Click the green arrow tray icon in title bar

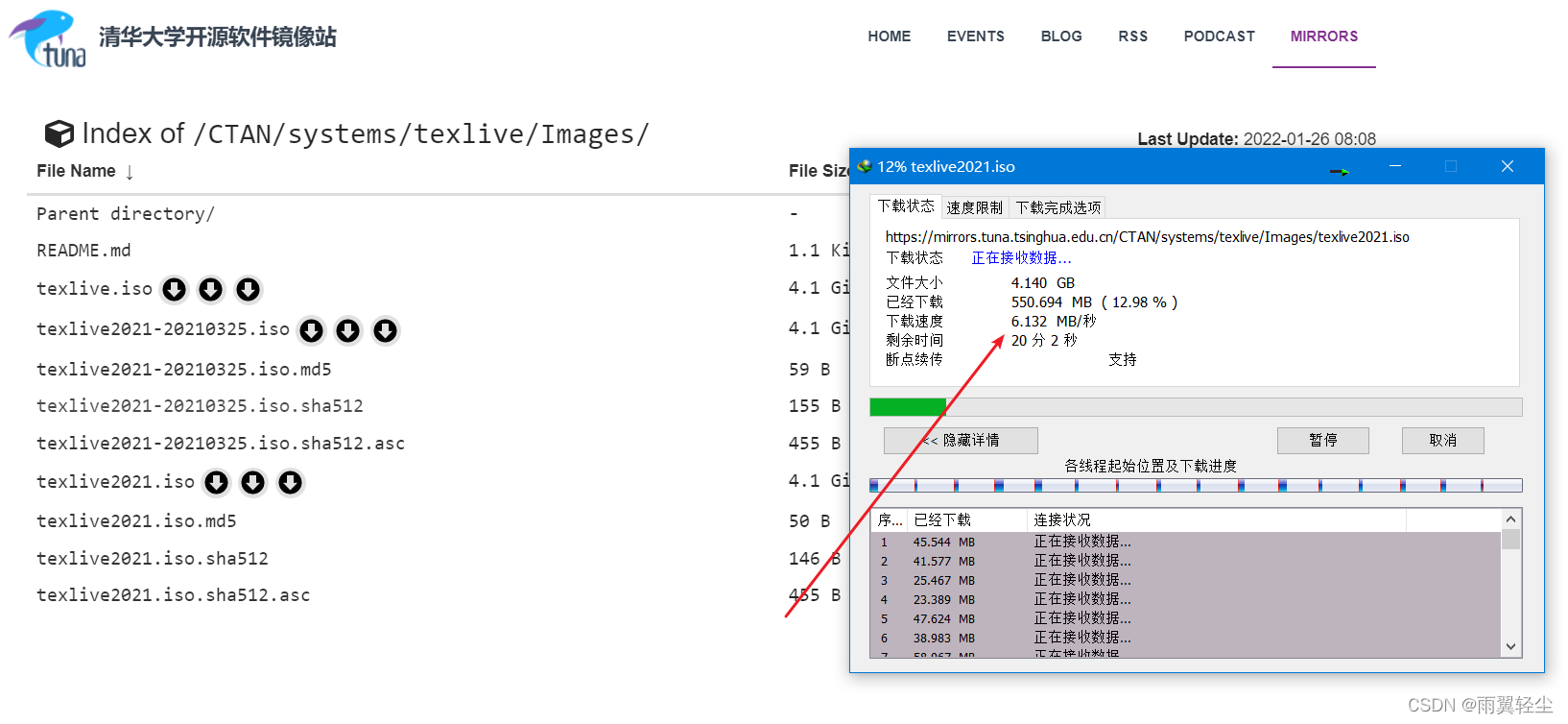pyautogui.click(x=1340, y=171)
